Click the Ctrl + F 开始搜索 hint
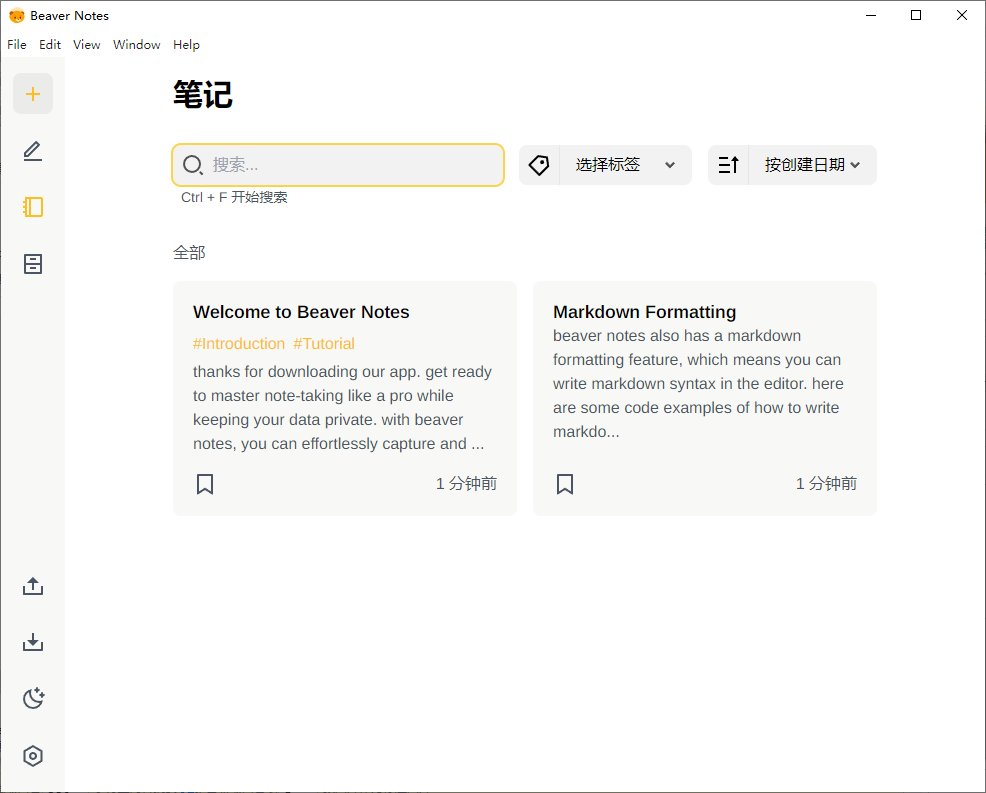This screenshot has height=793, width=986. point(234,197)
